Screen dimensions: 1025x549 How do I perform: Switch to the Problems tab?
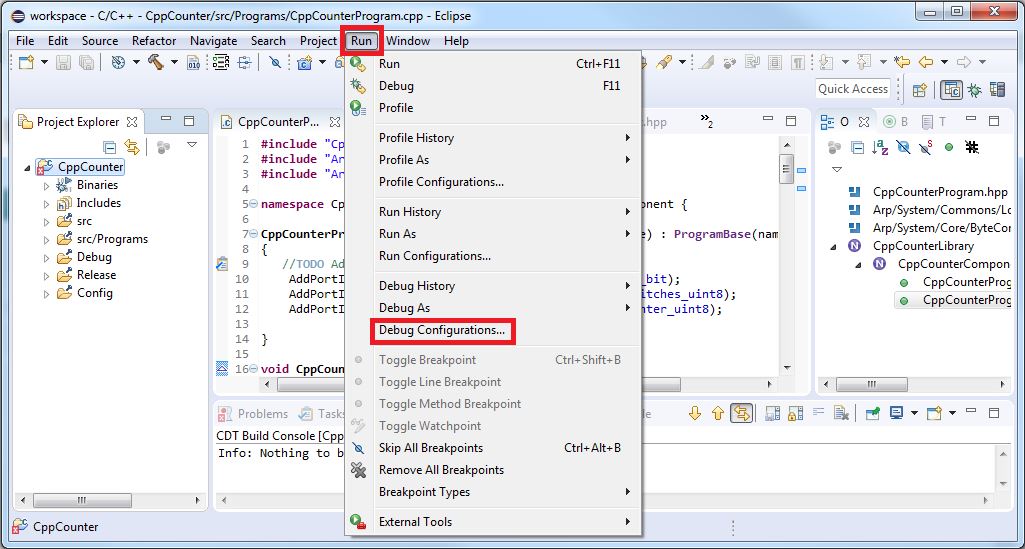point(255,414)
